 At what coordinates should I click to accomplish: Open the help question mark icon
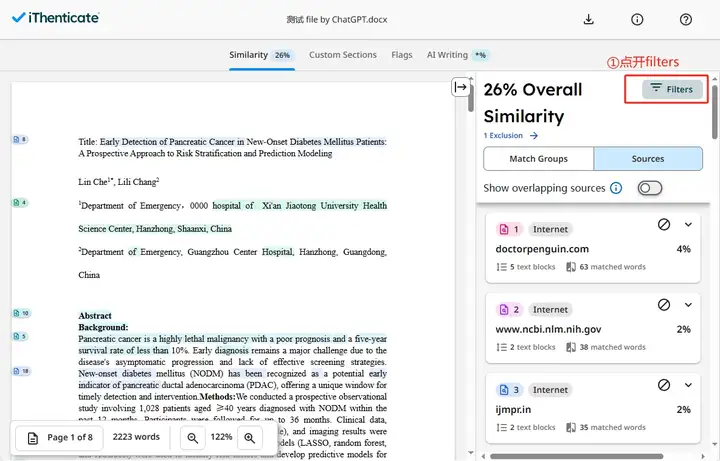pos(686,19)
